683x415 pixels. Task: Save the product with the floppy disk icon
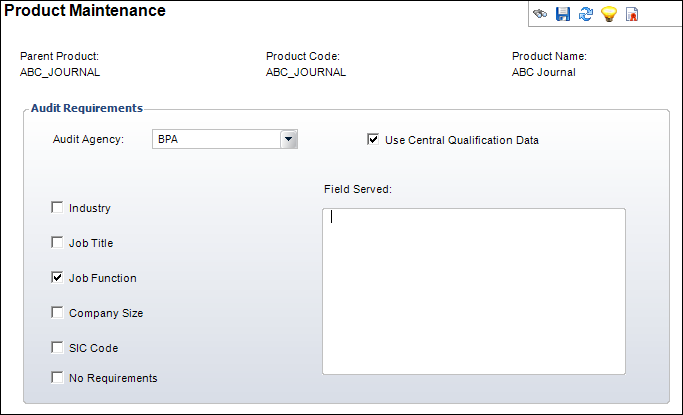tap(563, 14)
